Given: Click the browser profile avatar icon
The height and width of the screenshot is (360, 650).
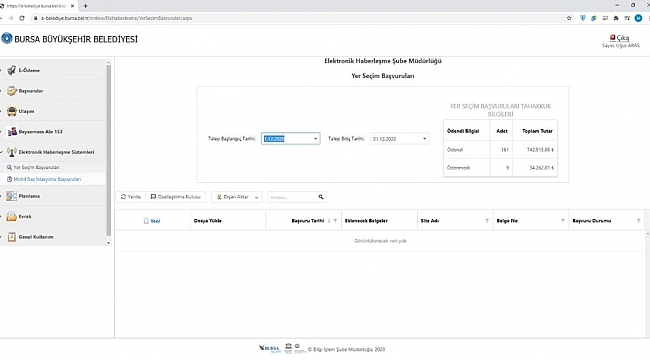Looking at the screenshot, I should [638, 18].
